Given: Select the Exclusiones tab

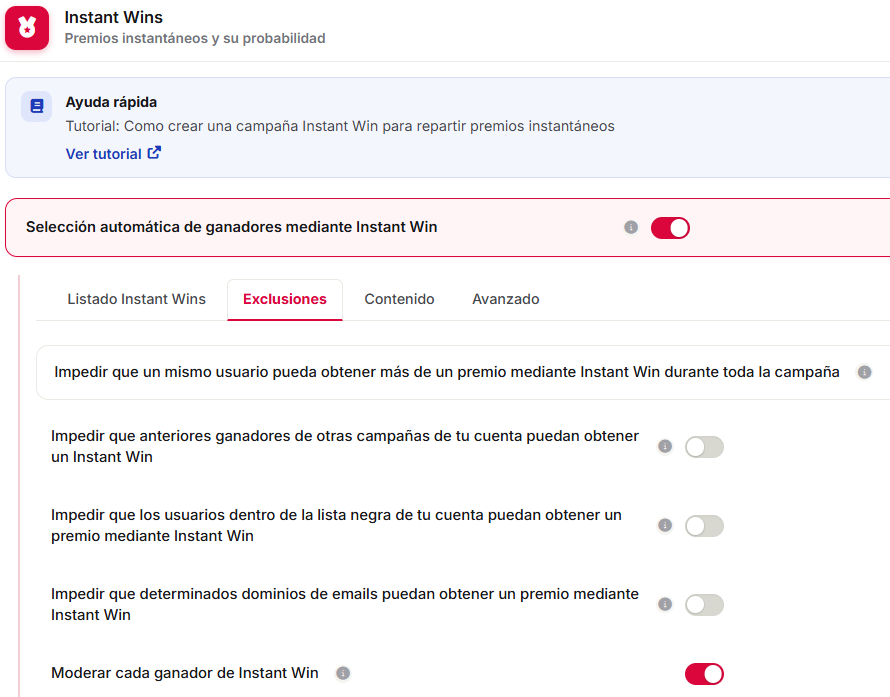Looking at the screenshot, I should click(x=285, y=300).
